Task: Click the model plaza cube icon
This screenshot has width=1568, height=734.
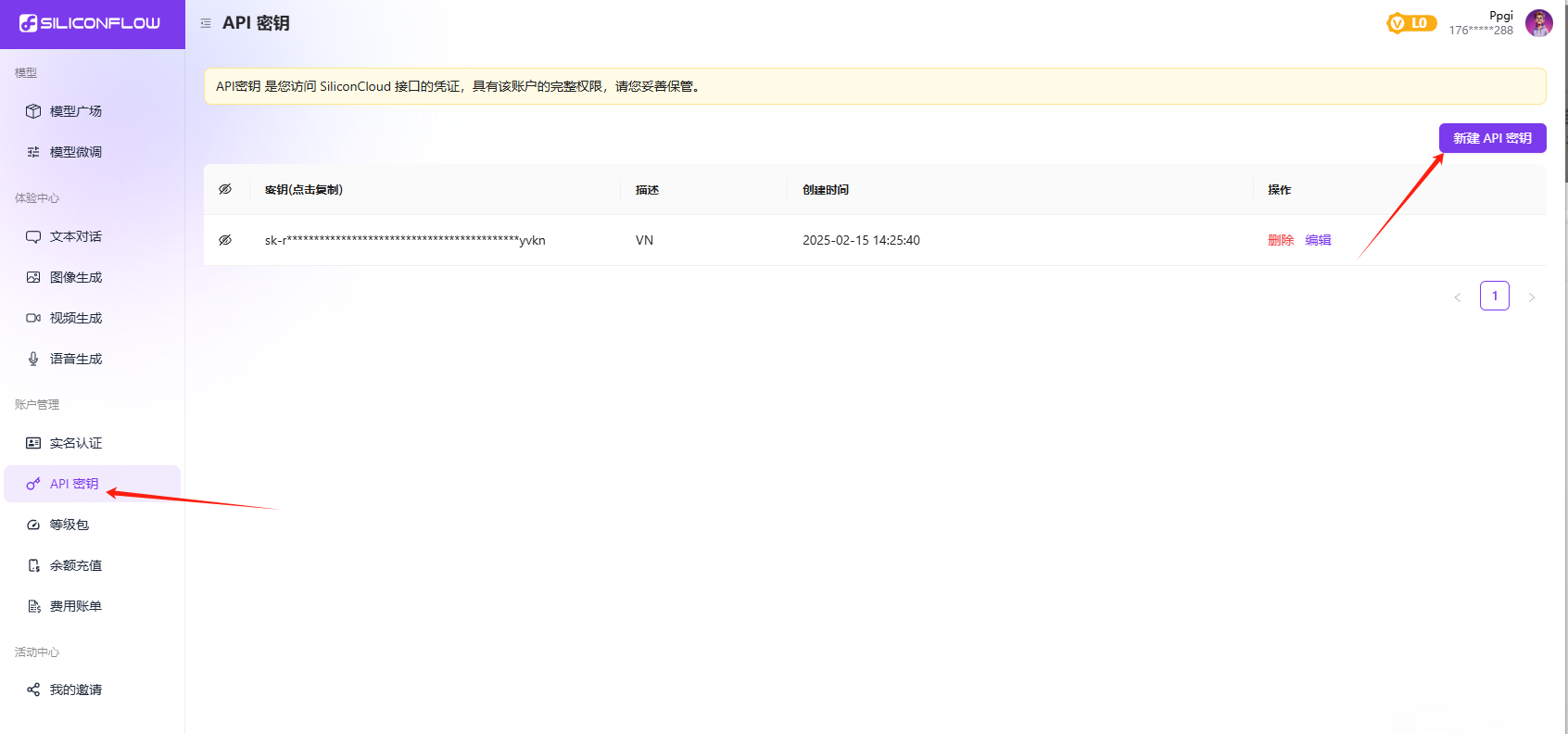Action: pyautogui.click(x=33, y=111)
